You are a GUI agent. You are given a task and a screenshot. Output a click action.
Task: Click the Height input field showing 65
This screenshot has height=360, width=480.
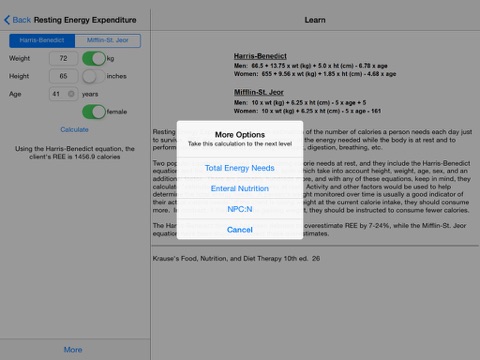[64, 76]
